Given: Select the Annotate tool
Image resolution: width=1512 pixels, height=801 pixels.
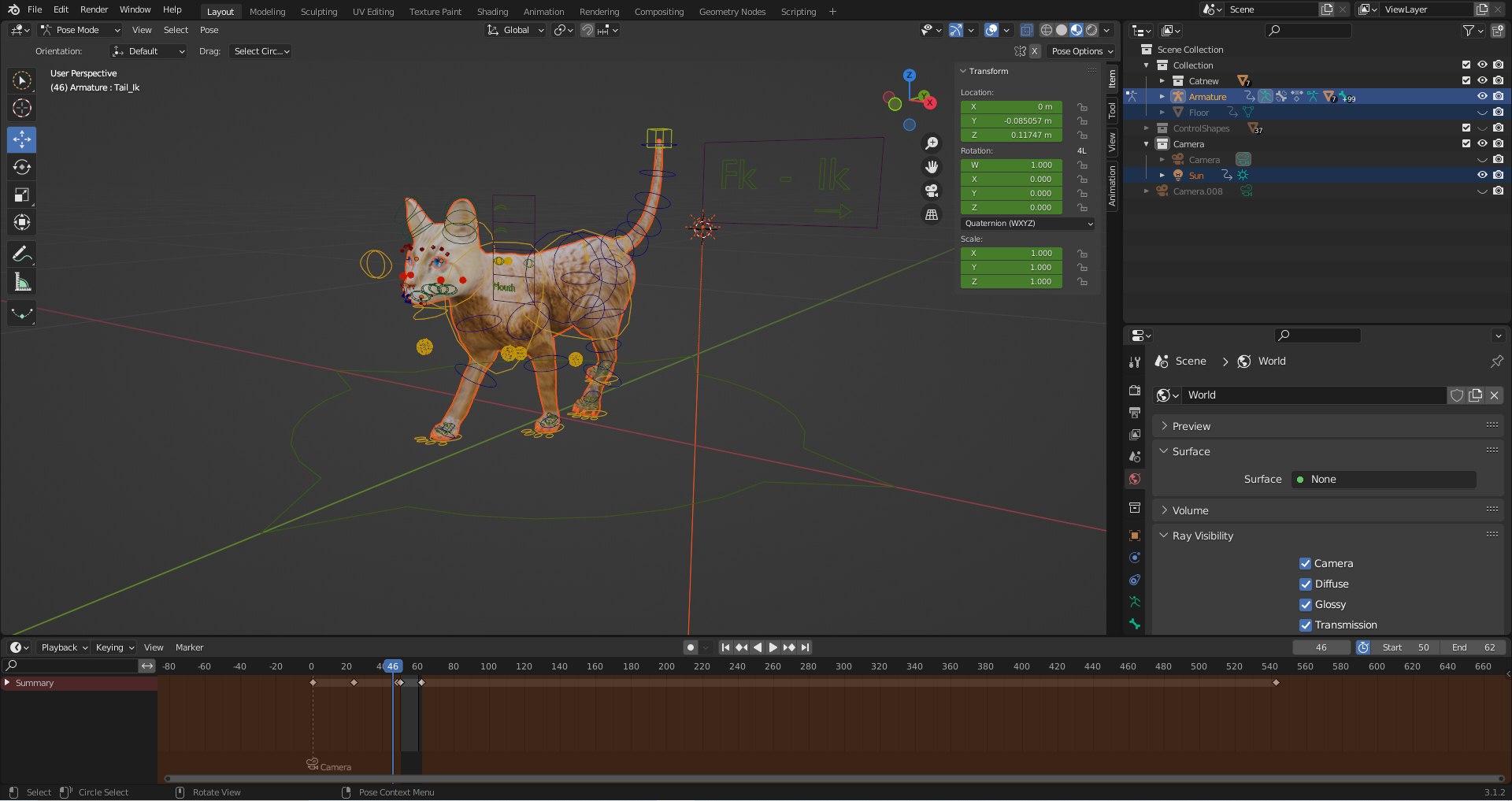Looking at the screenshot, I should coord(22,254).
